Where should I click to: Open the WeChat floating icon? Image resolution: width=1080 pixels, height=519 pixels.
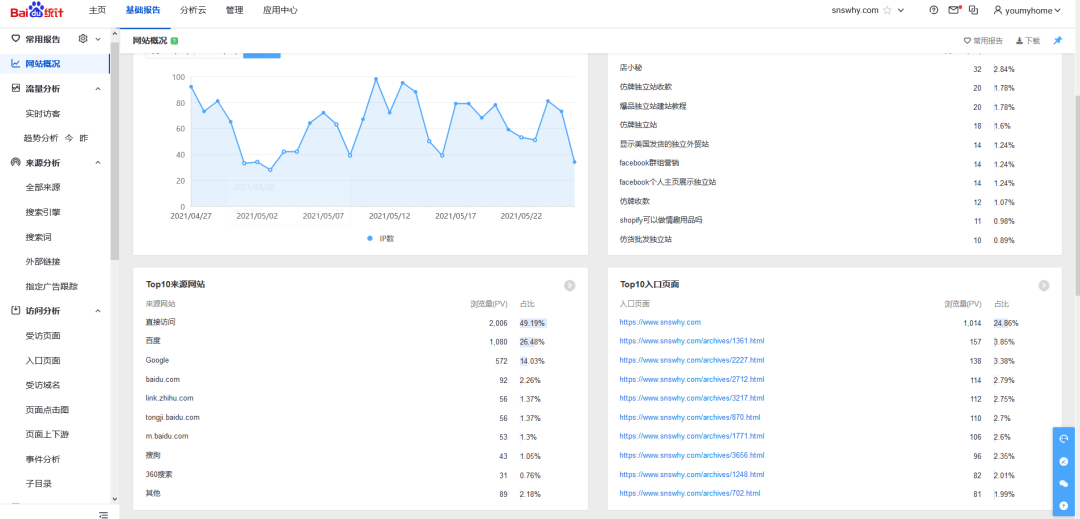(x=1064, y=484)
